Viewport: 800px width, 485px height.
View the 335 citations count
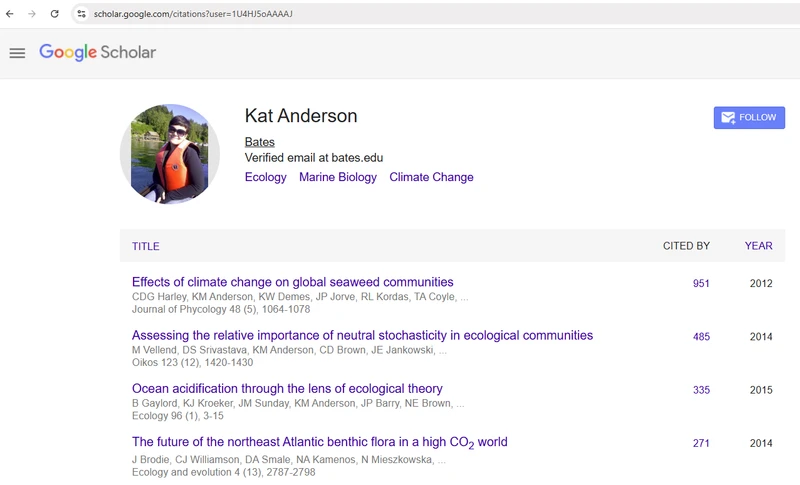pos(701,390)
